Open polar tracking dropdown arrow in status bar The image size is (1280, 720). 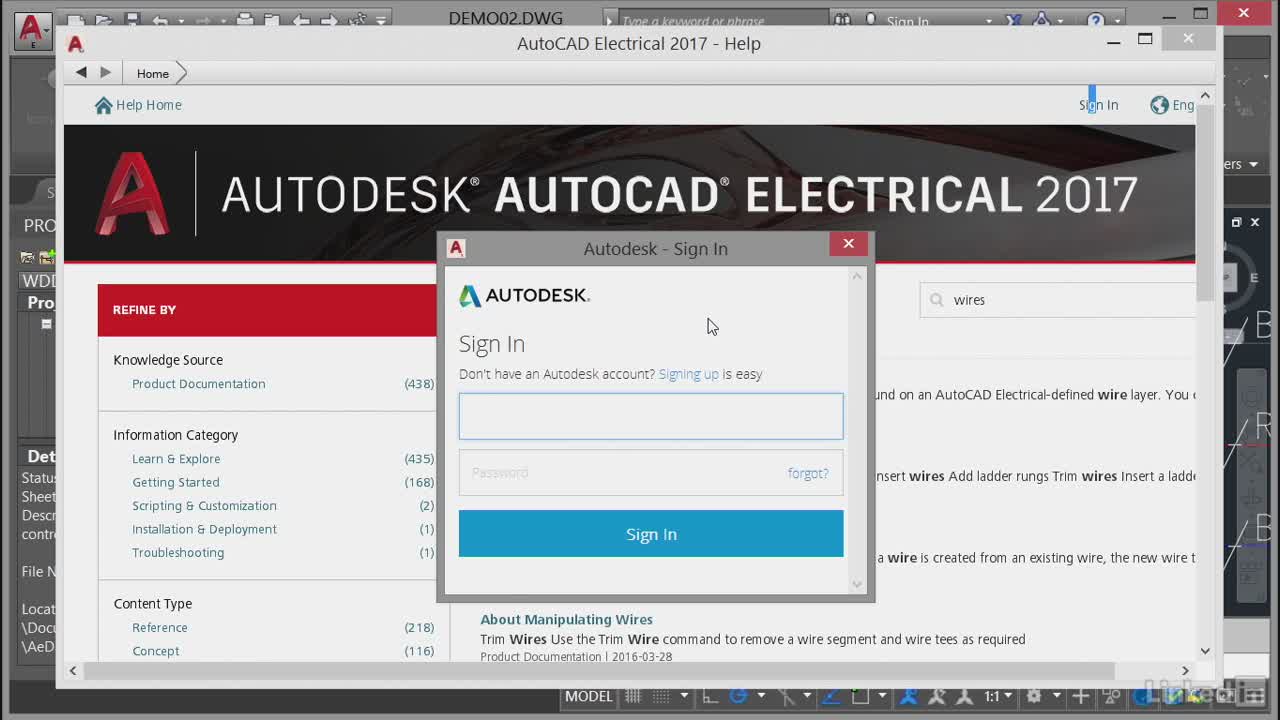(x=761, y=696)
